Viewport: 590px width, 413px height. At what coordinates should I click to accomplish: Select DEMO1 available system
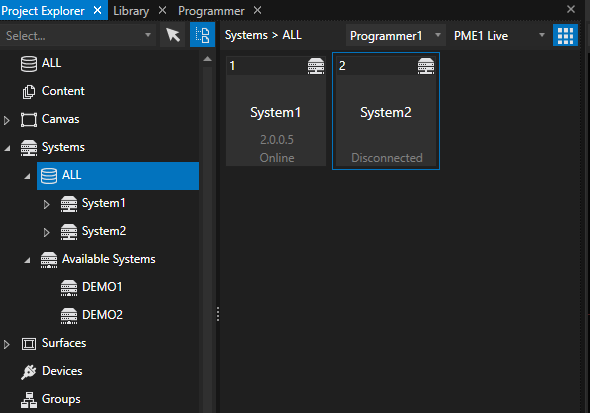[102, 287]
